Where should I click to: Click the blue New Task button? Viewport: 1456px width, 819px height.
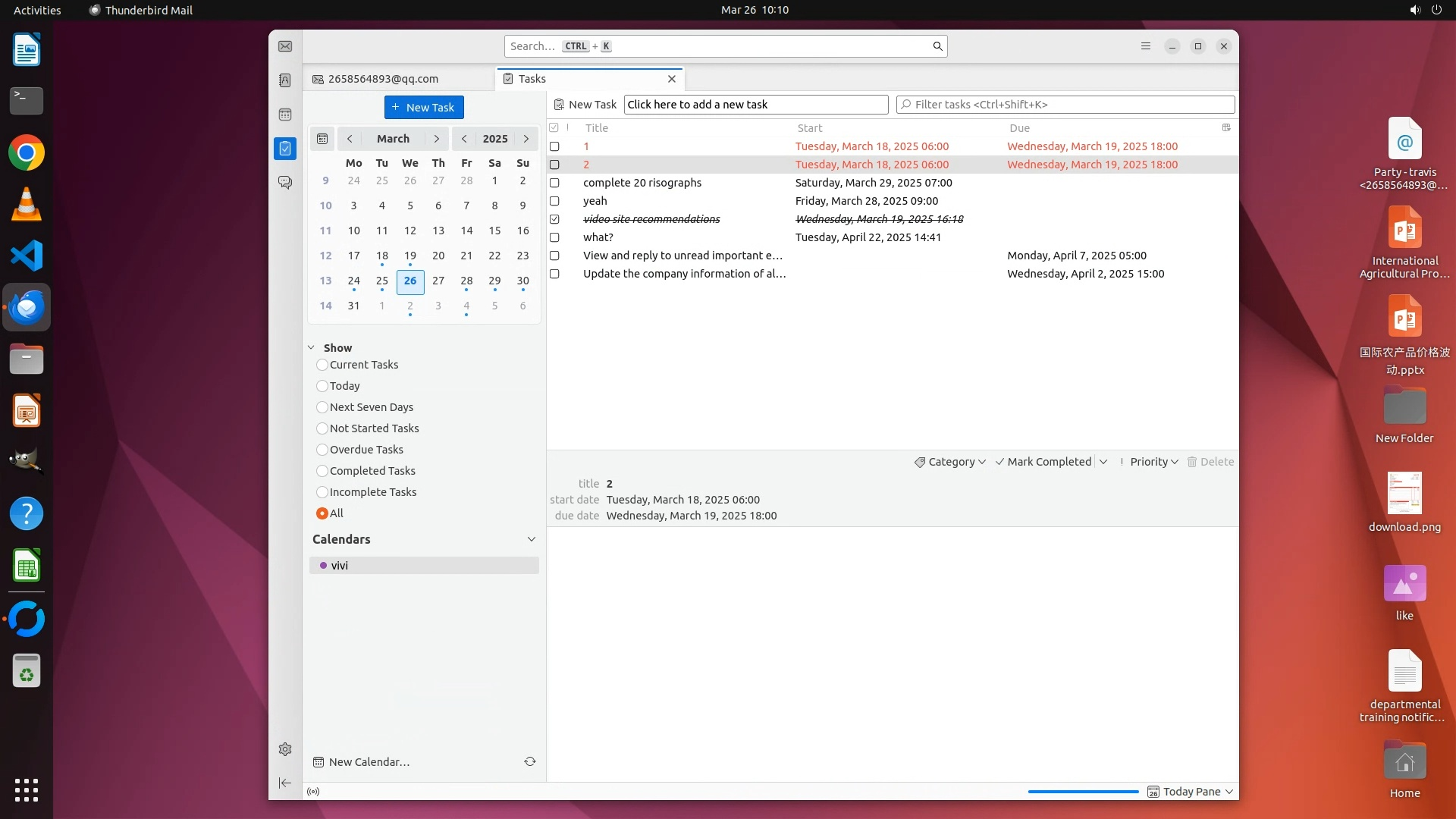(424, 107)
